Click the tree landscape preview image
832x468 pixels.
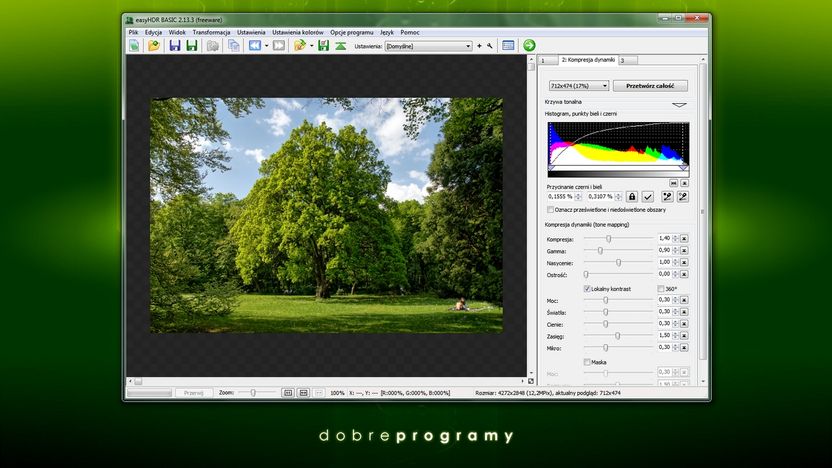point(326,215)
